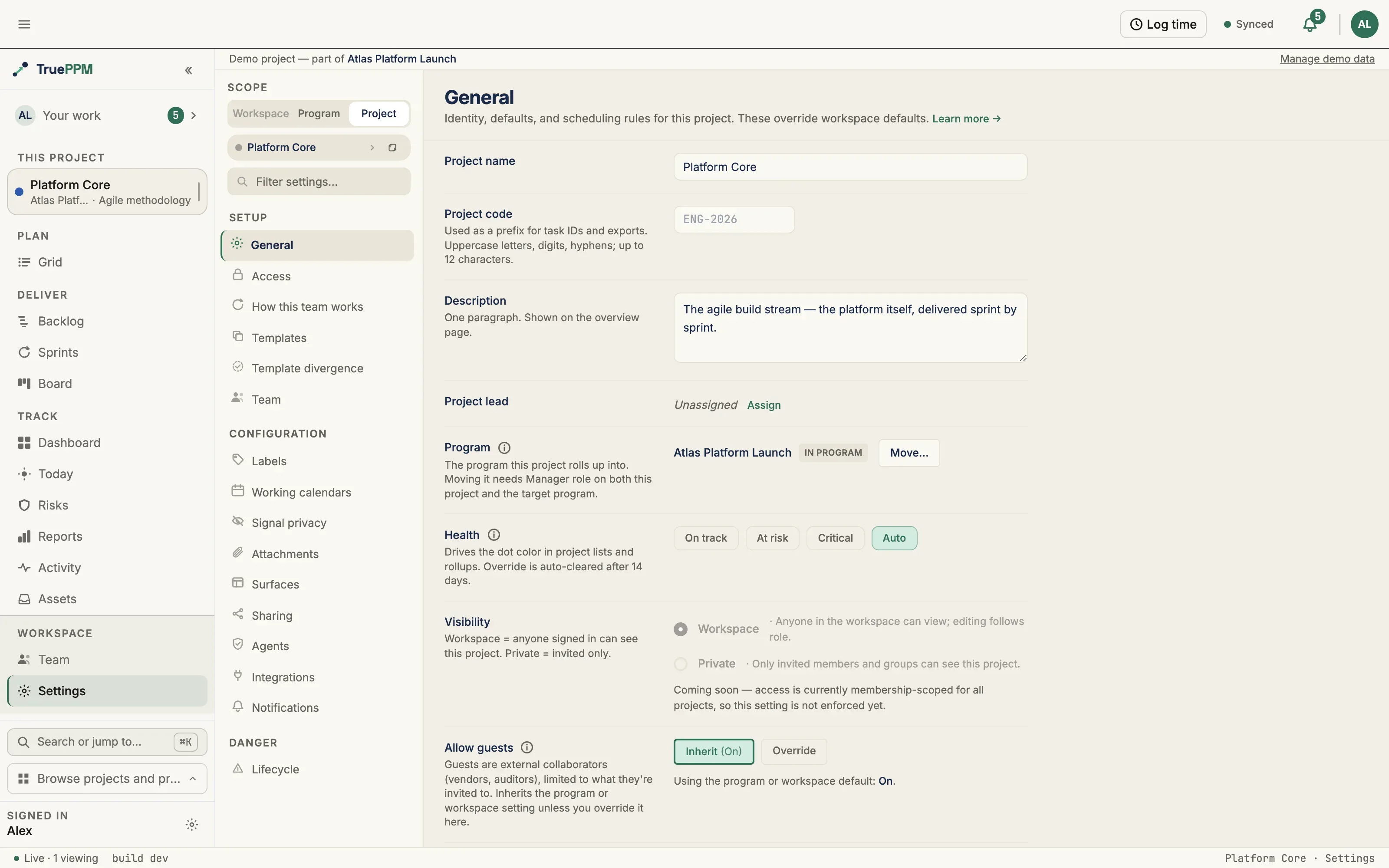Screen dimensions: 1389x868
Task: Open Risks shield item in sidebar
Action: [x=107, y=505]
